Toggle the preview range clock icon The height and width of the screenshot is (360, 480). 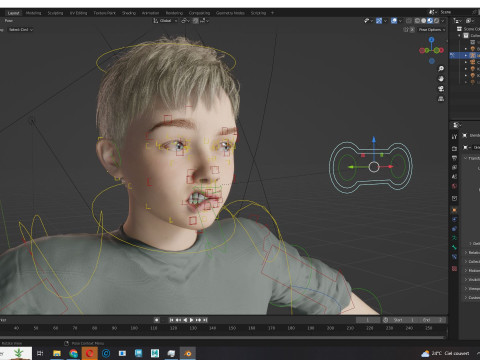pyautogui.click(x=386, y=320)
